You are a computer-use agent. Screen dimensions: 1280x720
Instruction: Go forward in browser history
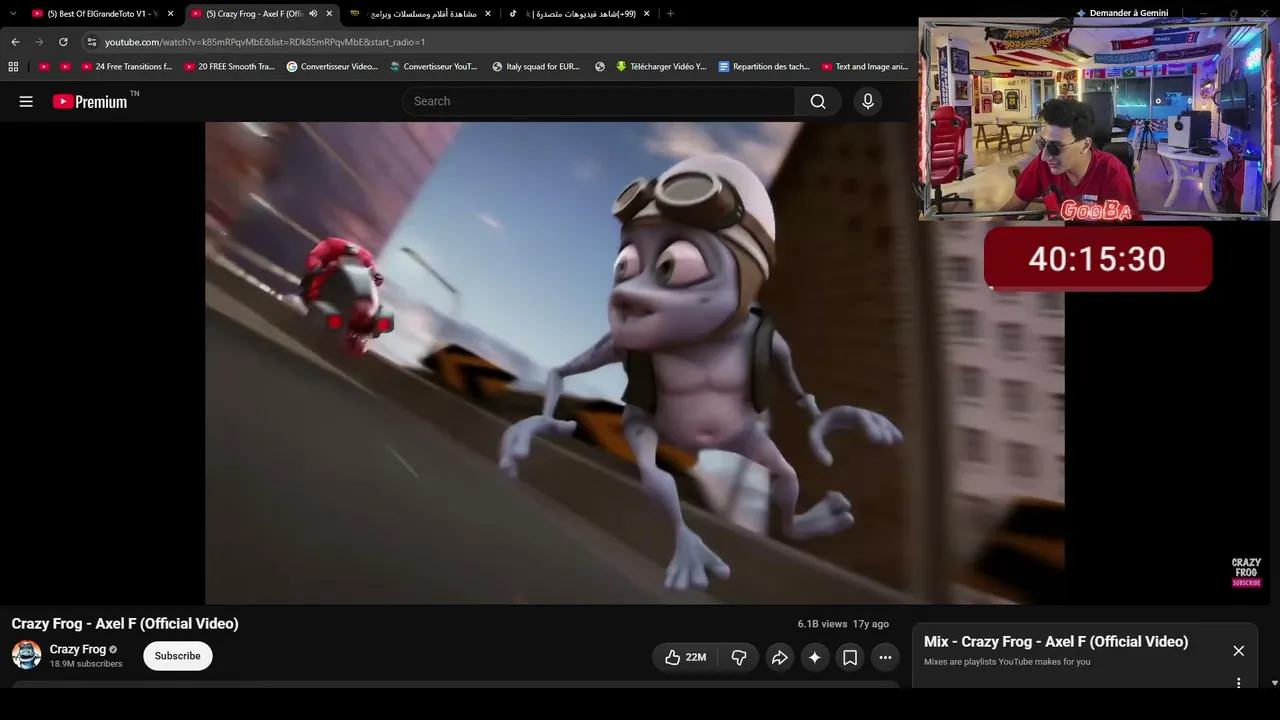coord(39,42)
